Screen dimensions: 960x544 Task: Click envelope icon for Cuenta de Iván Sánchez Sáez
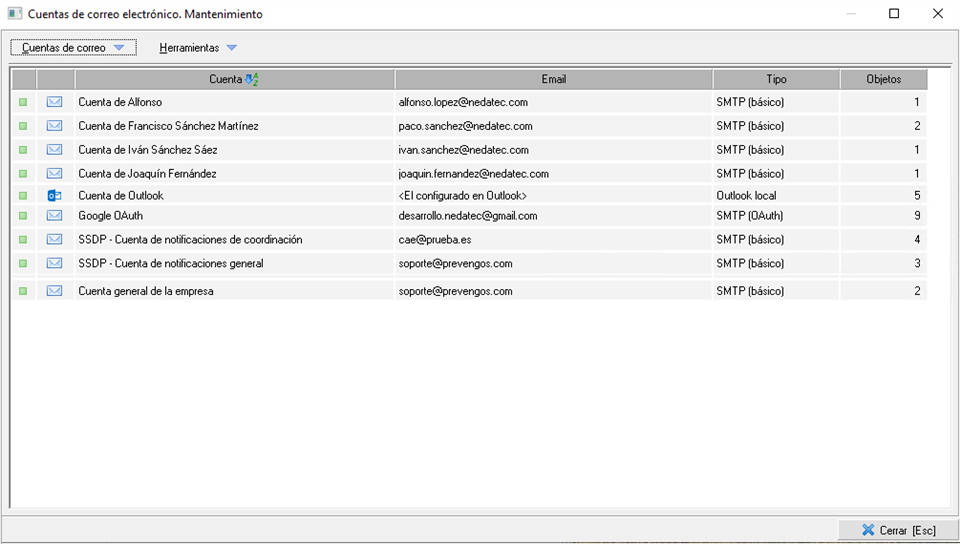(x=55, y=150)
